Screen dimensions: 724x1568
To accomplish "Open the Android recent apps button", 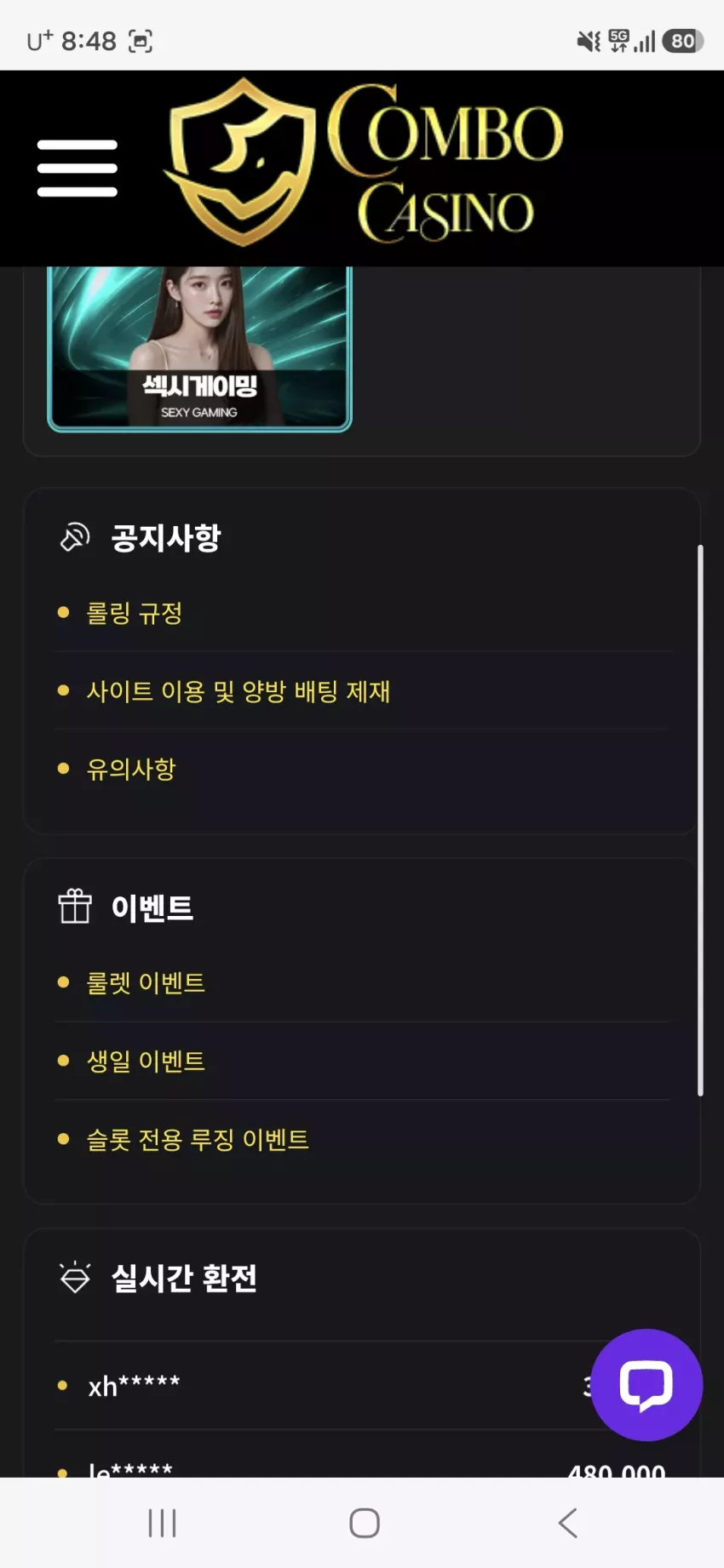I will (x=162, y=1523).
